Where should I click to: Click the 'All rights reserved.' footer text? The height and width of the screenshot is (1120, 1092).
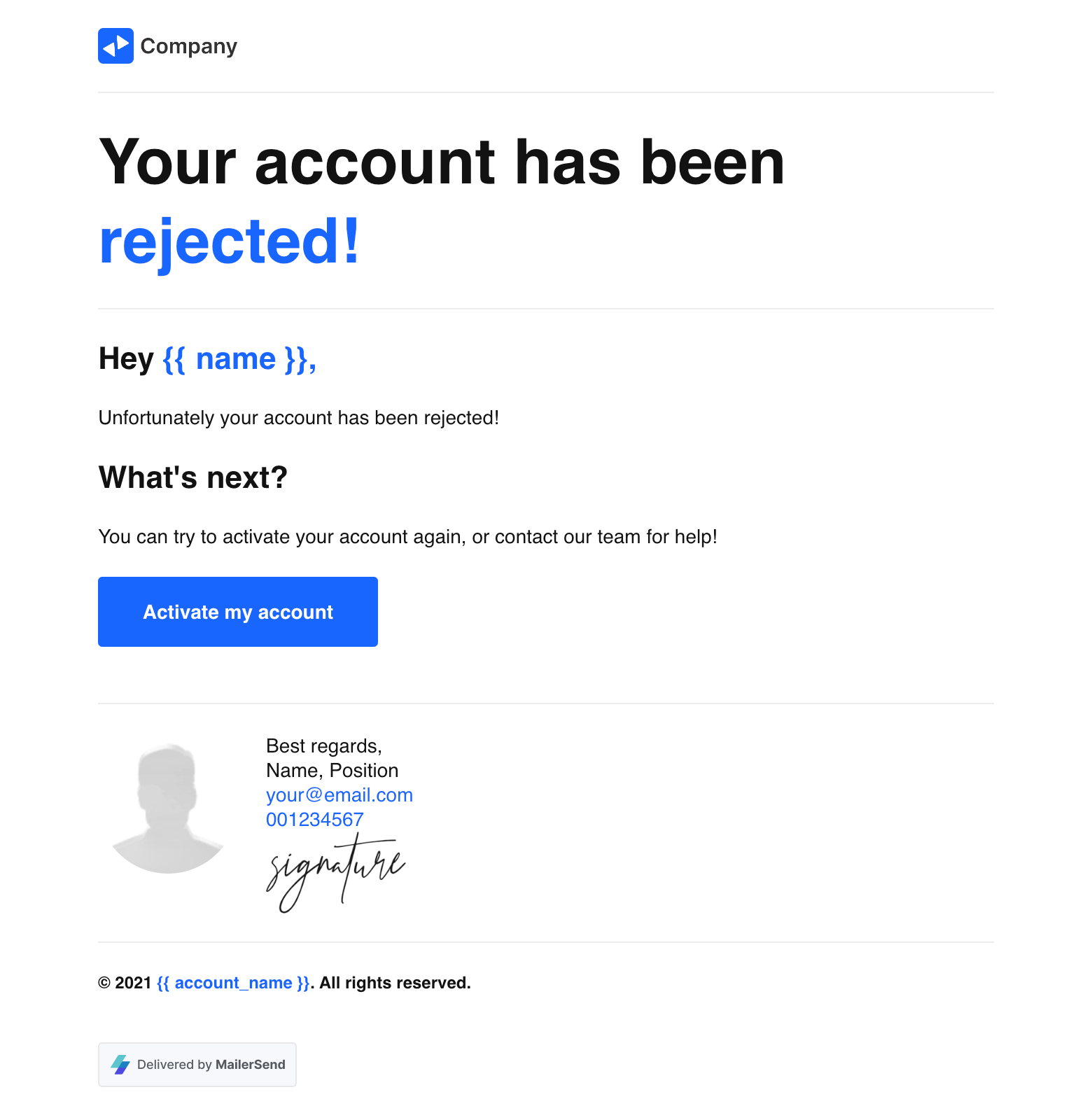[x=395, y=983]
